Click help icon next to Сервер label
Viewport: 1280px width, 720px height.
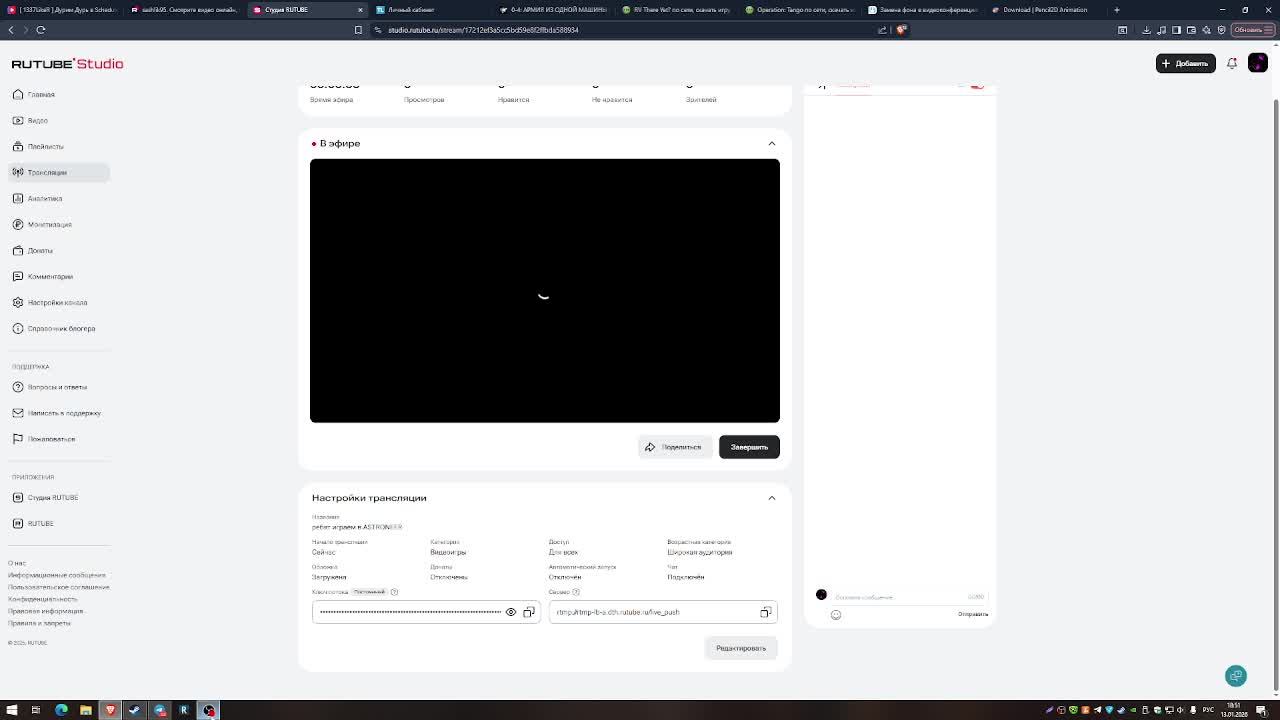pos(576,592)
